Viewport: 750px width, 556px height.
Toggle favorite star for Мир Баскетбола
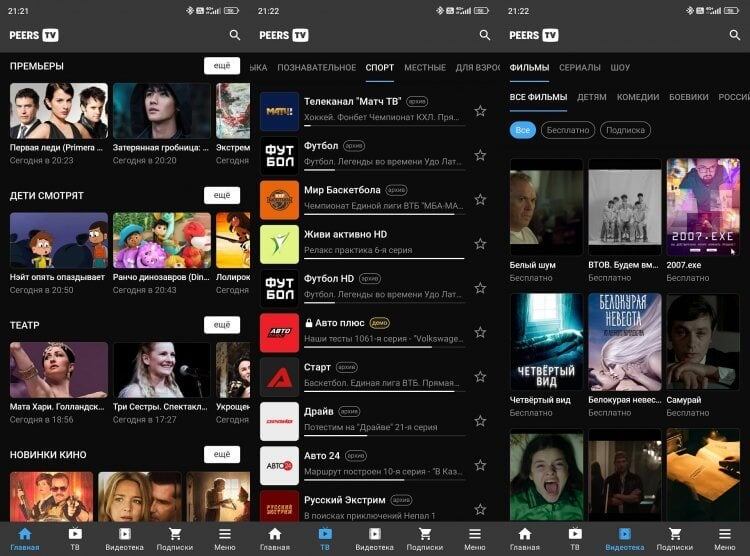480,200
